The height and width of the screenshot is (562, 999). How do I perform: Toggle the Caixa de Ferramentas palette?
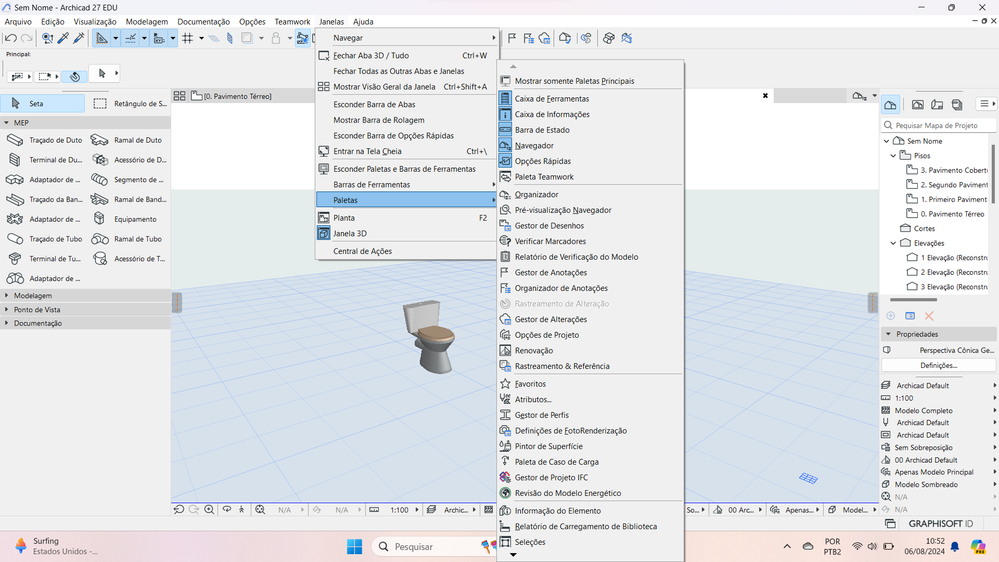(551, 99)
